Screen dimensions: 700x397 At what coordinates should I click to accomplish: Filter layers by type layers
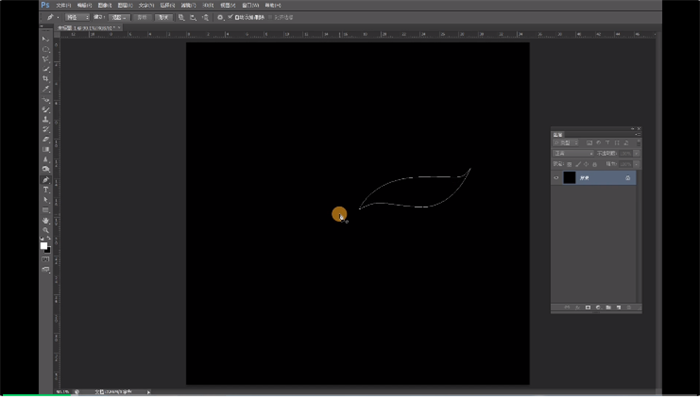(607, 142)
